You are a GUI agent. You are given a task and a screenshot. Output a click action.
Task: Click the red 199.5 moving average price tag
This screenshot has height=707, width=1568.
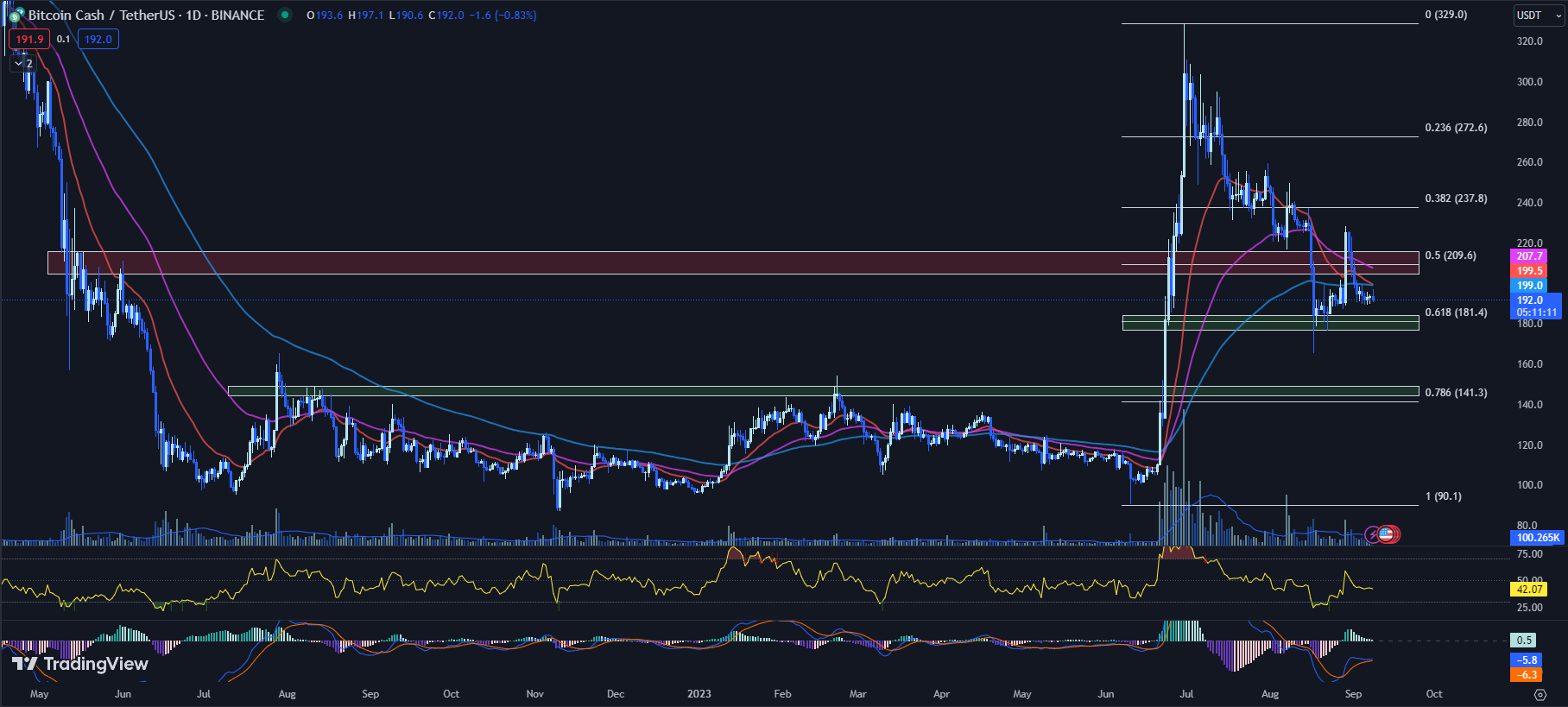(x=1529, y=271)
